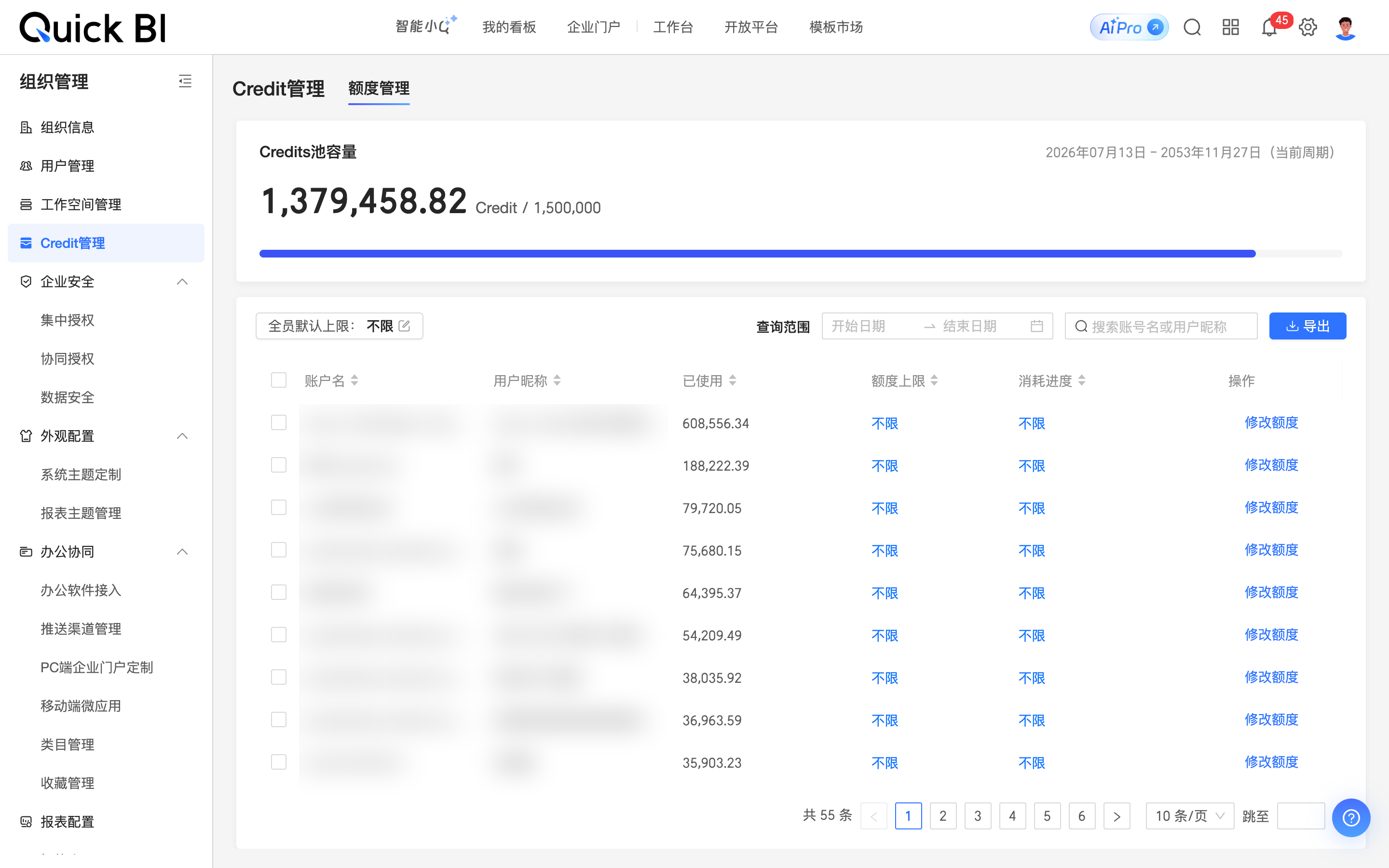This screenshot has height=868, width=1389.
Task: Click the Quick BI logo
Action: coord(93,27)
